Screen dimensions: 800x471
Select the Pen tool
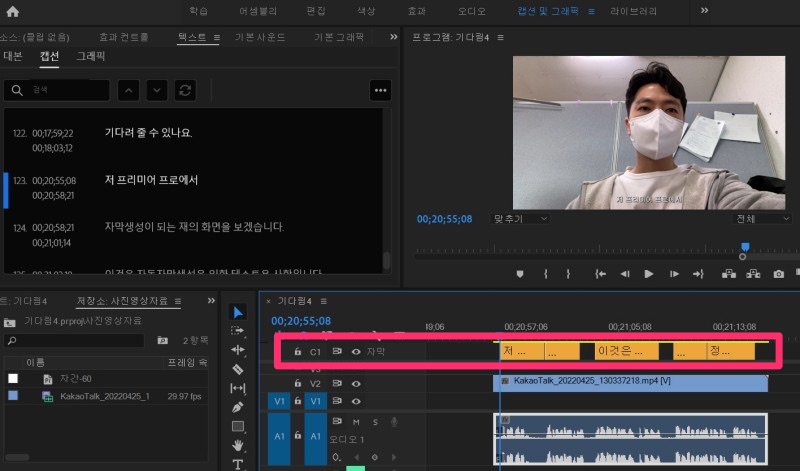tap(238, 407)
